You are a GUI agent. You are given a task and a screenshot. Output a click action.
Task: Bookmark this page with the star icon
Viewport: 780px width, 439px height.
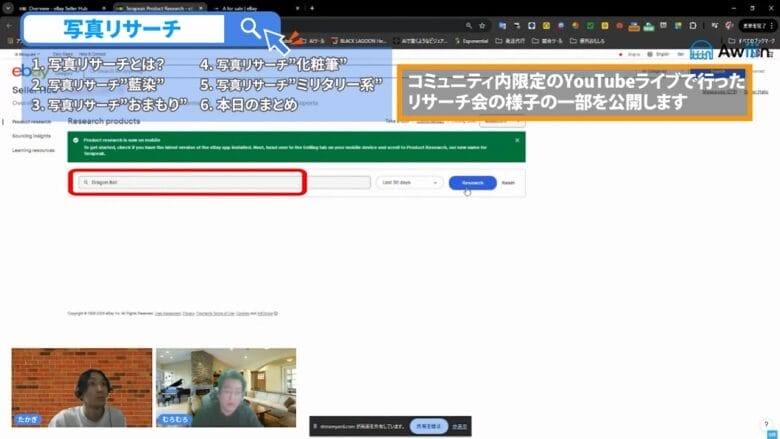482,25
